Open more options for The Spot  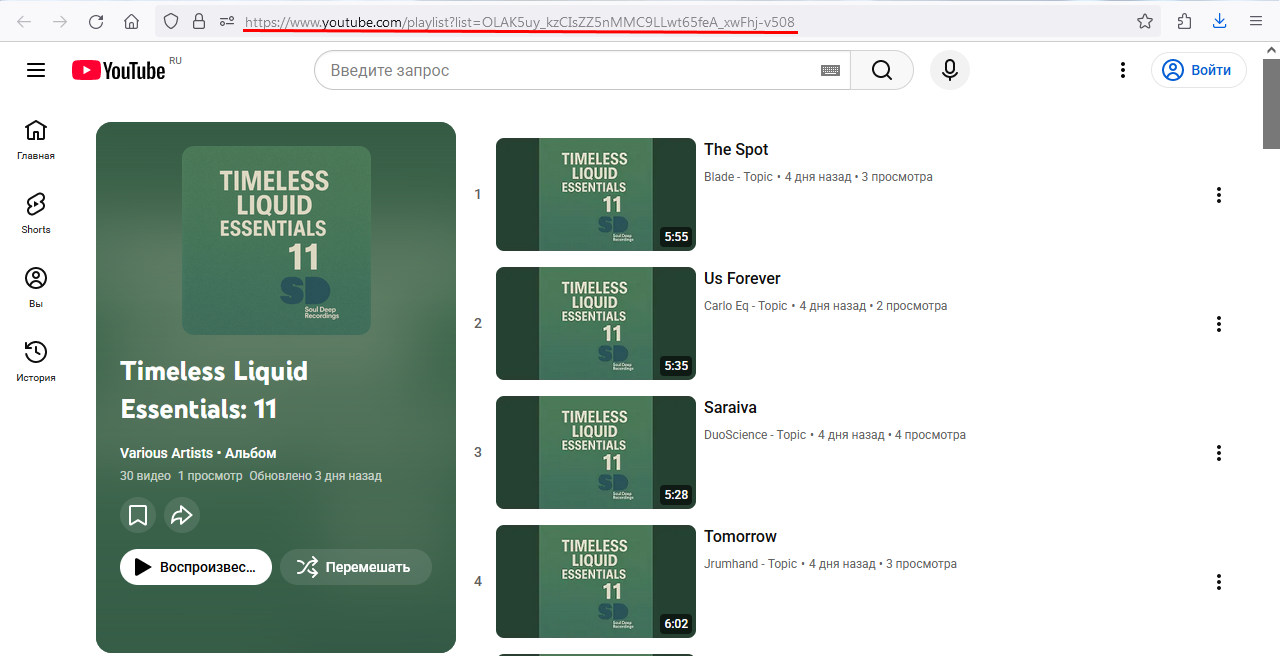(x=1218, y=195)
